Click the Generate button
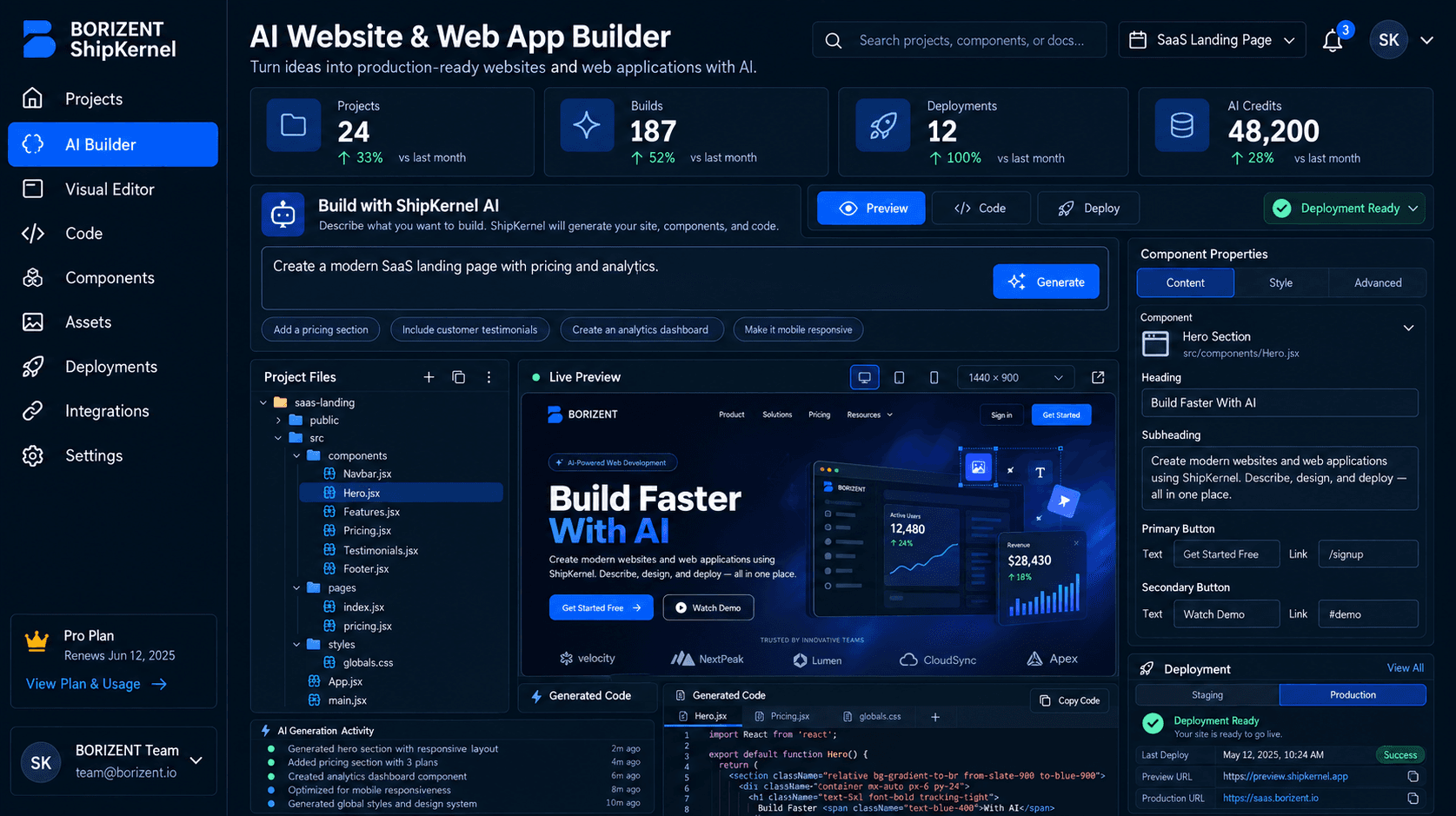This screenshot has width=1456, height=816. [1046, 282]
